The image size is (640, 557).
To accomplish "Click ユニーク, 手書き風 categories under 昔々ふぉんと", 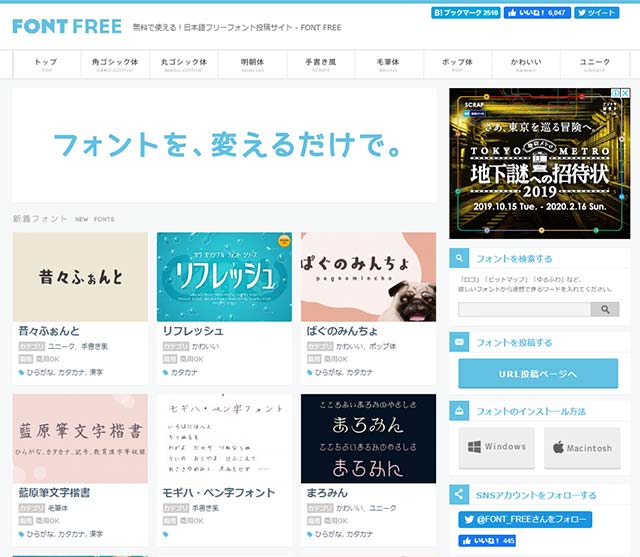I will tap(78, 346).
